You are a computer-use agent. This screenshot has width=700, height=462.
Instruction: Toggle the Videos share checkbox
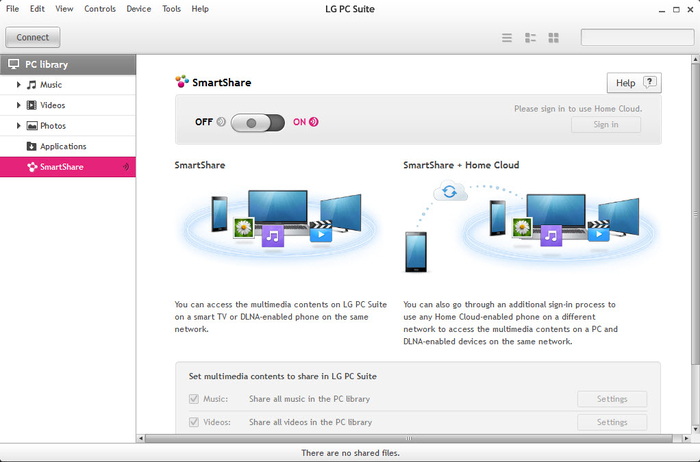[194, 422]
